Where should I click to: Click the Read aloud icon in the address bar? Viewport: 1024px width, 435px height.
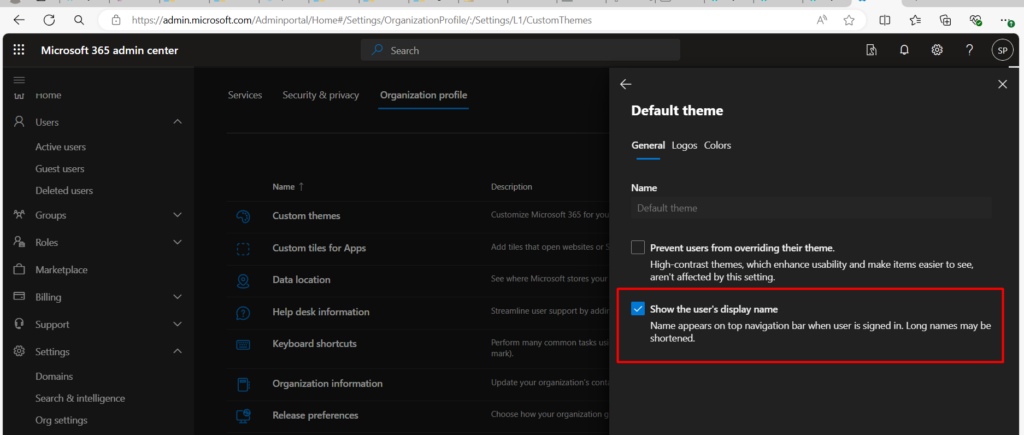click(822, 20)
